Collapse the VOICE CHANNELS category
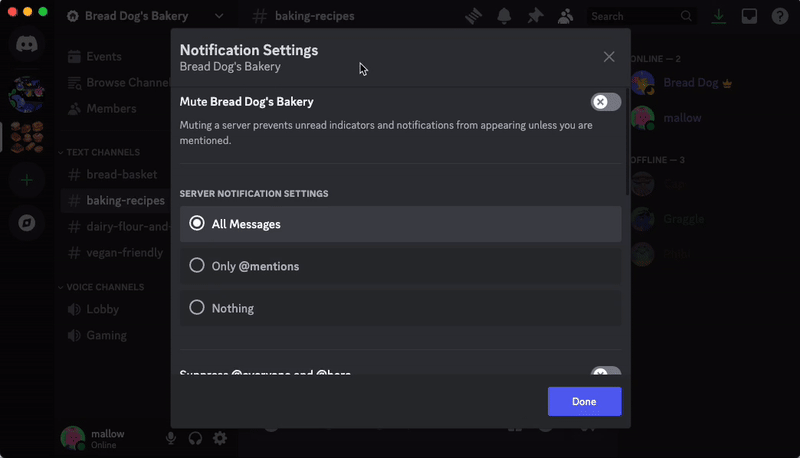The height and width of the screenshot is (458, 800). click(x=101, y=287)
